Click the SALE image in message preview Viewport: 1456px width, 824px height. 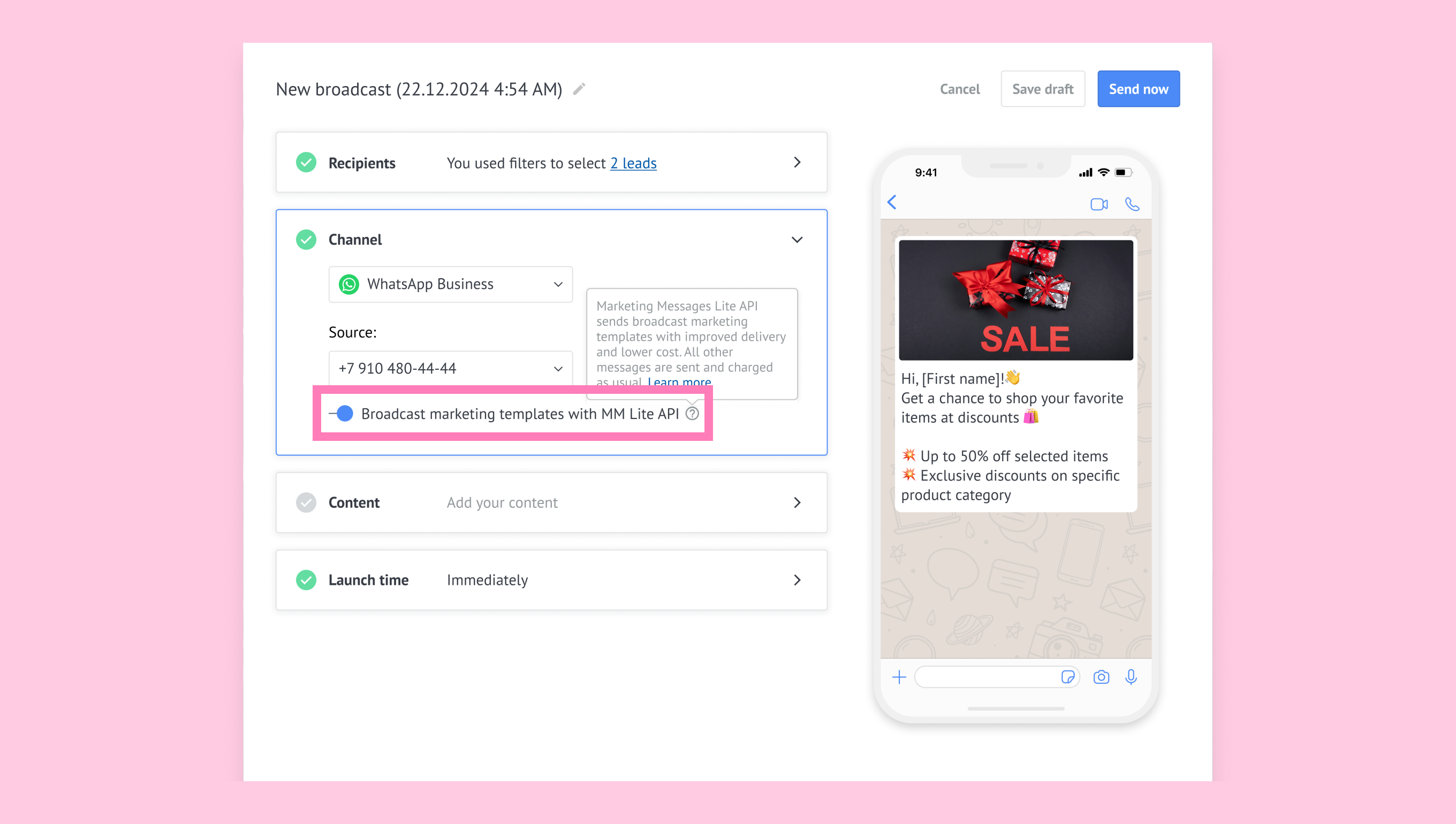click(x=1015, y=300)
